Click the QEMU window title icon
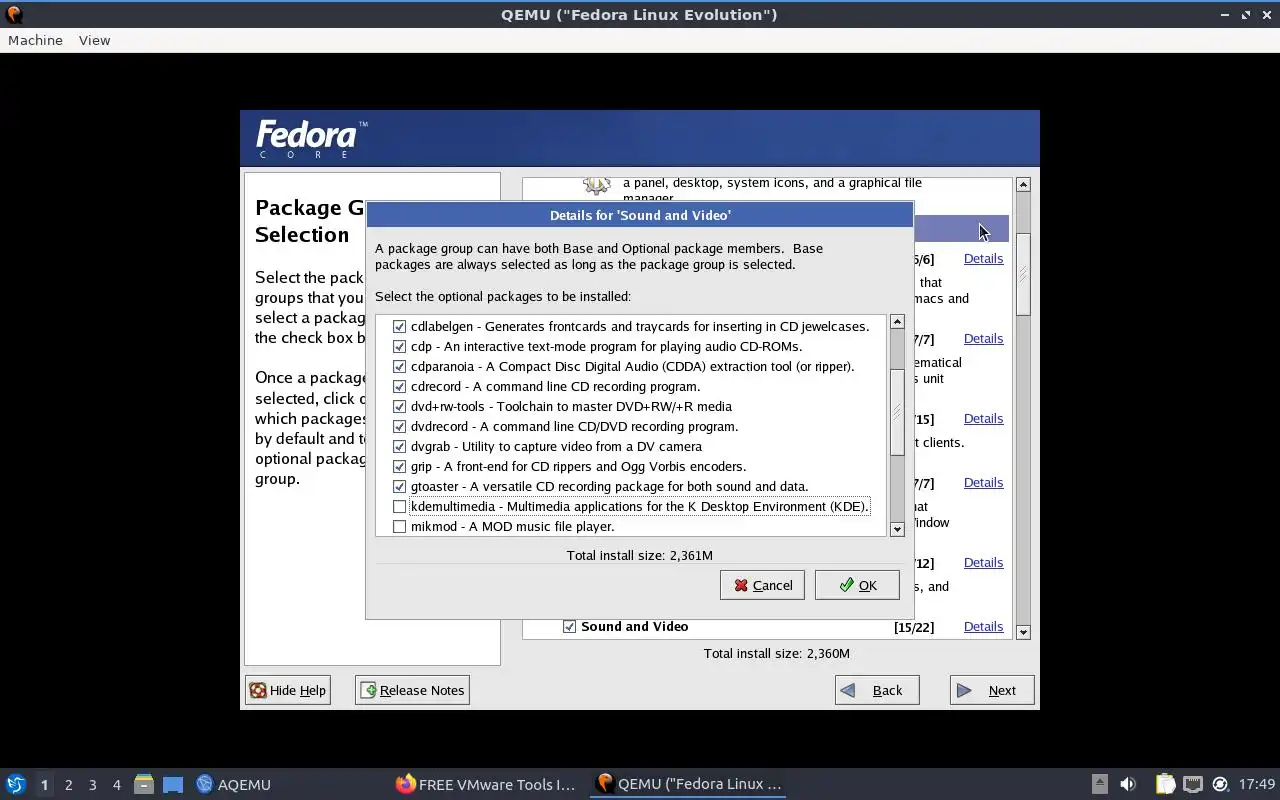This screenshot has height=800, width=1280. [x=12, y=14]
